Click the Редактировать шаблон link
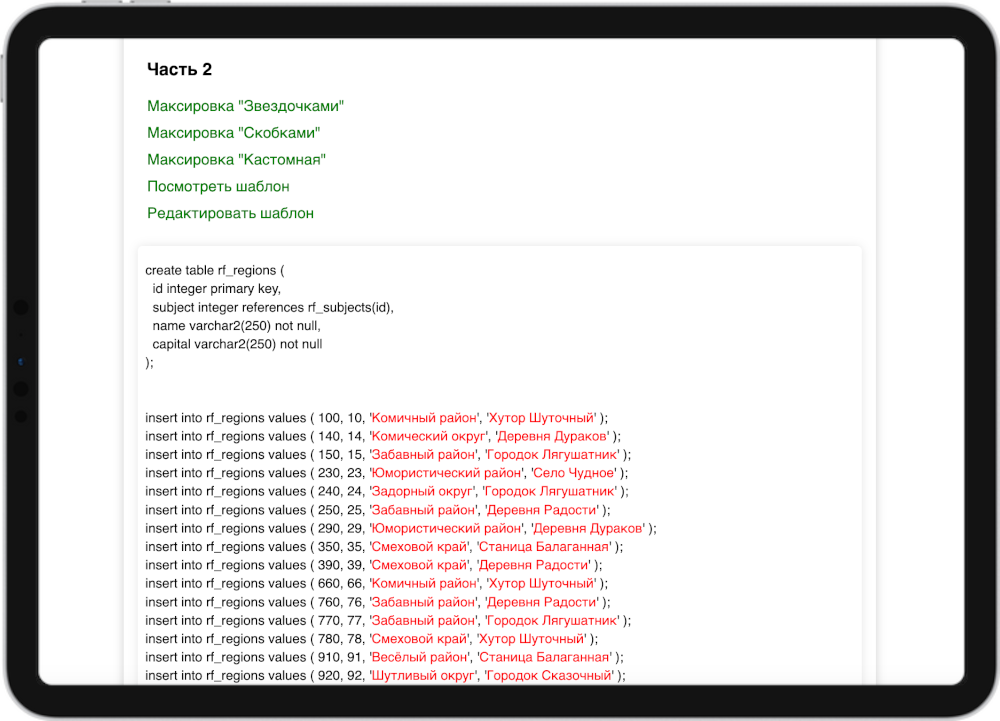Screen dimensions: 1000x721 click(x=230, y=213)
